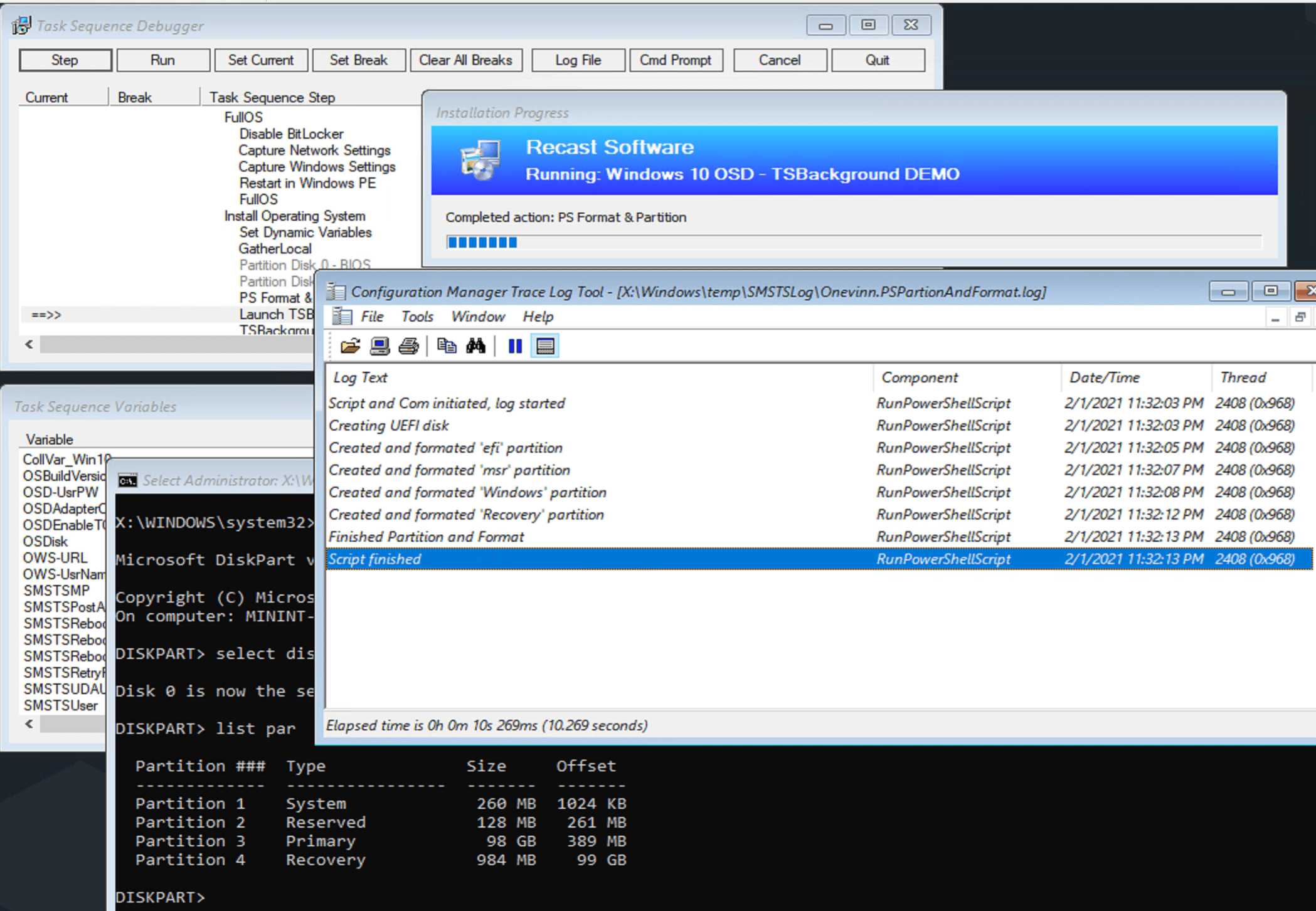Copy the selected log line using copy icon
This screenshot has height=911, width=1316.
tap(447, 345)
